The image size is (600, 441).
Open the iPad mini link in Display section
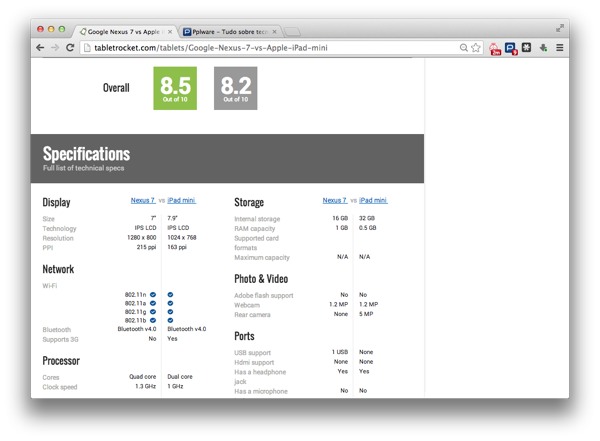(181, 200)
